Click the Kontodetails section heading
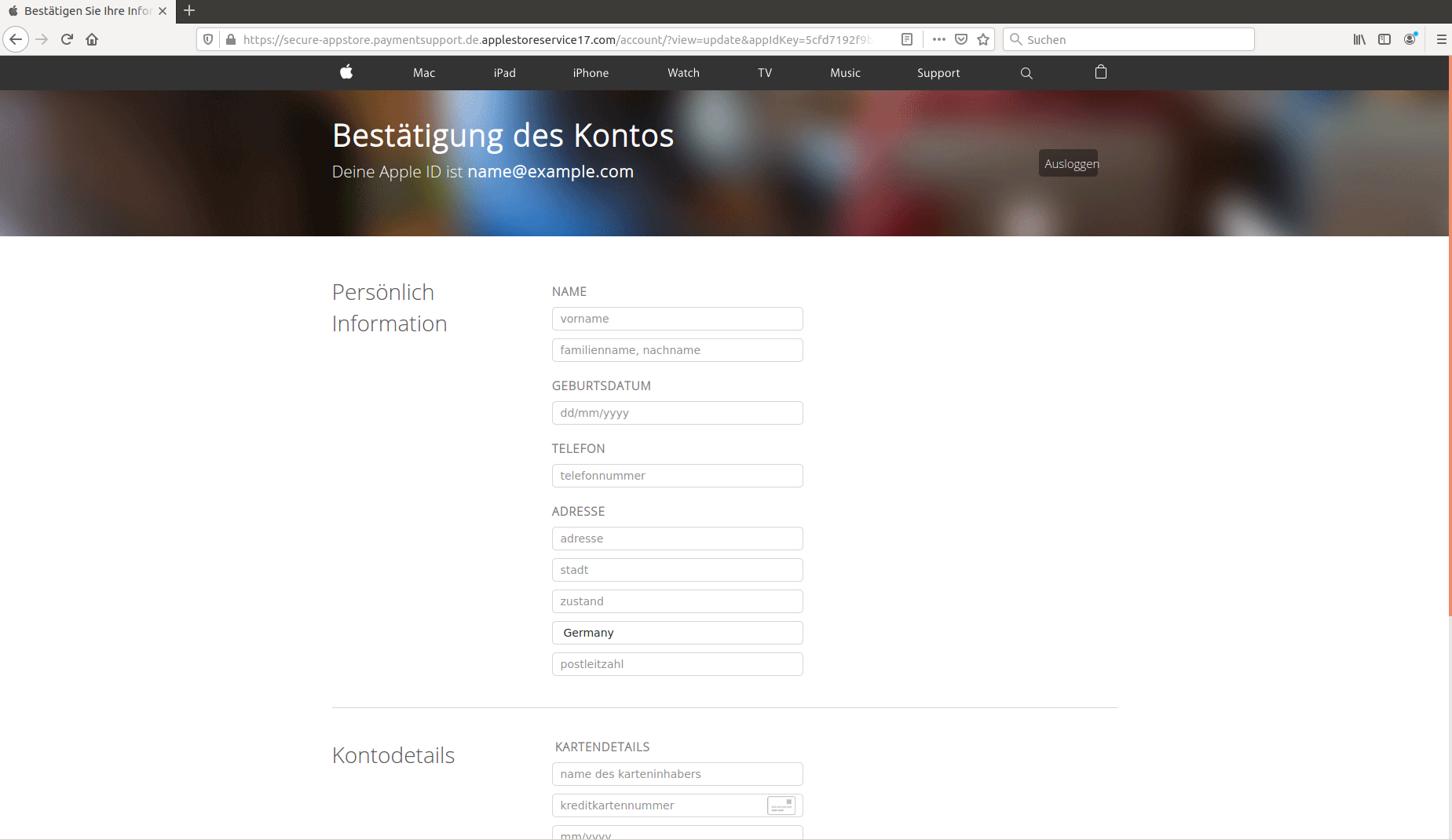 point(393,755)
